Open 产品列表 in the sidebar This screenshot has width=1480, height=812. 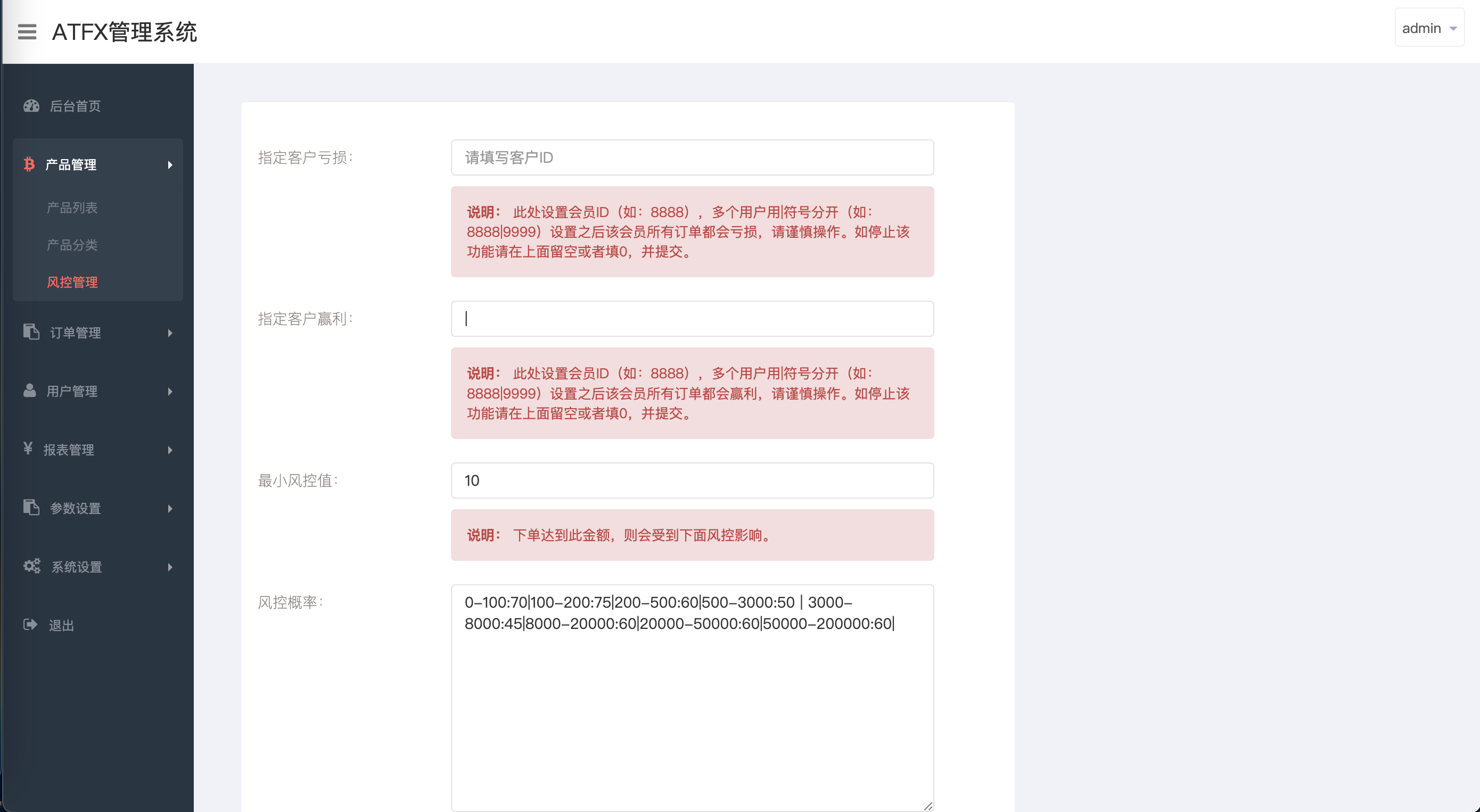click(72, 208)
